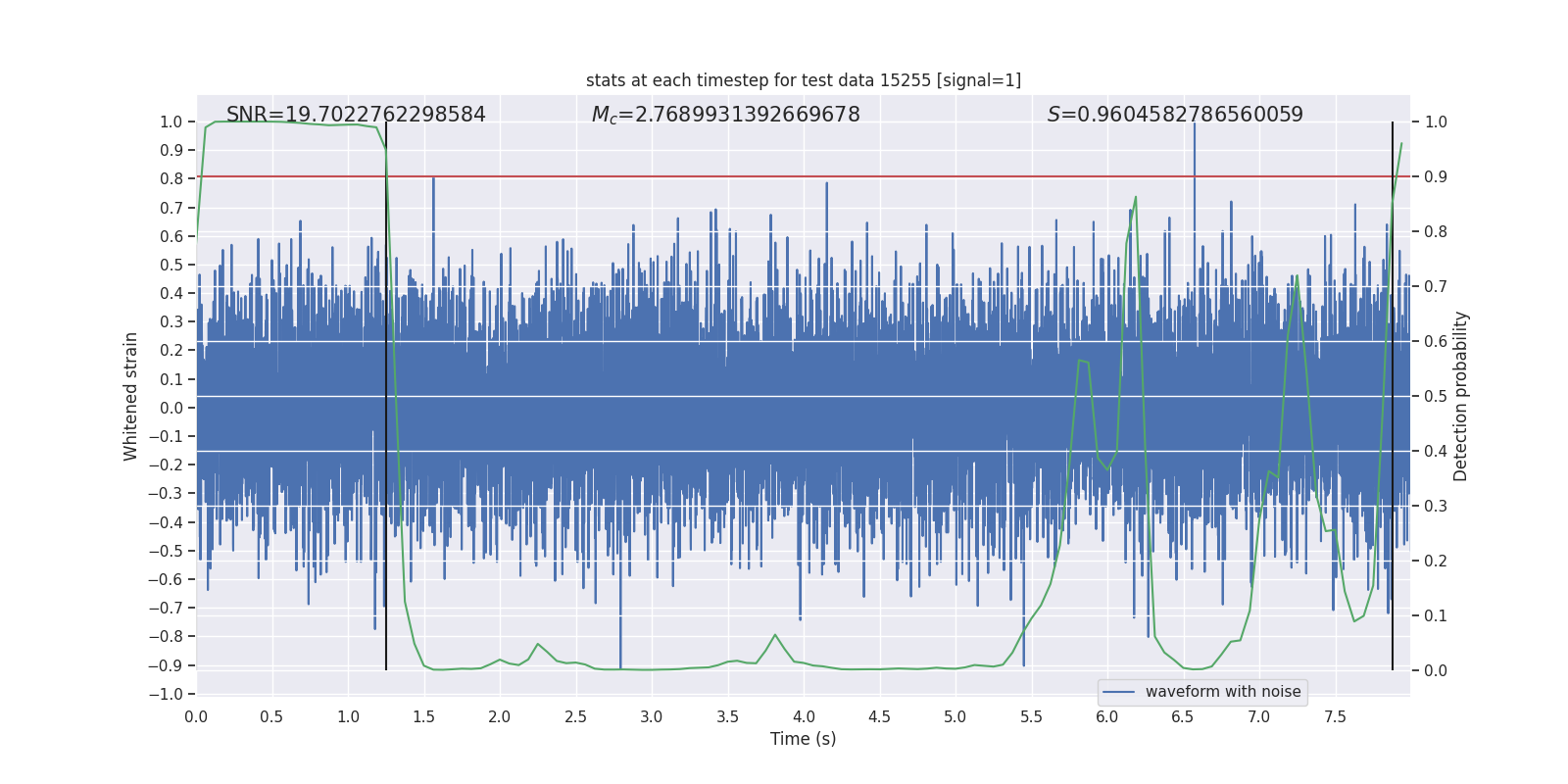Click the Mc=2.7689 chirp mass annotation
Screen dimensions: 1568x784
(725, 115)
